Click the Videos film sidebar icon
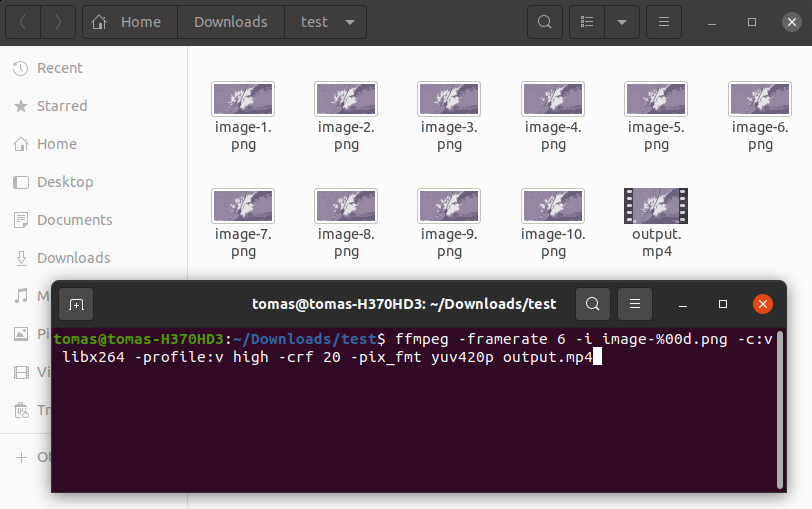812x509 pixels. 21,372
